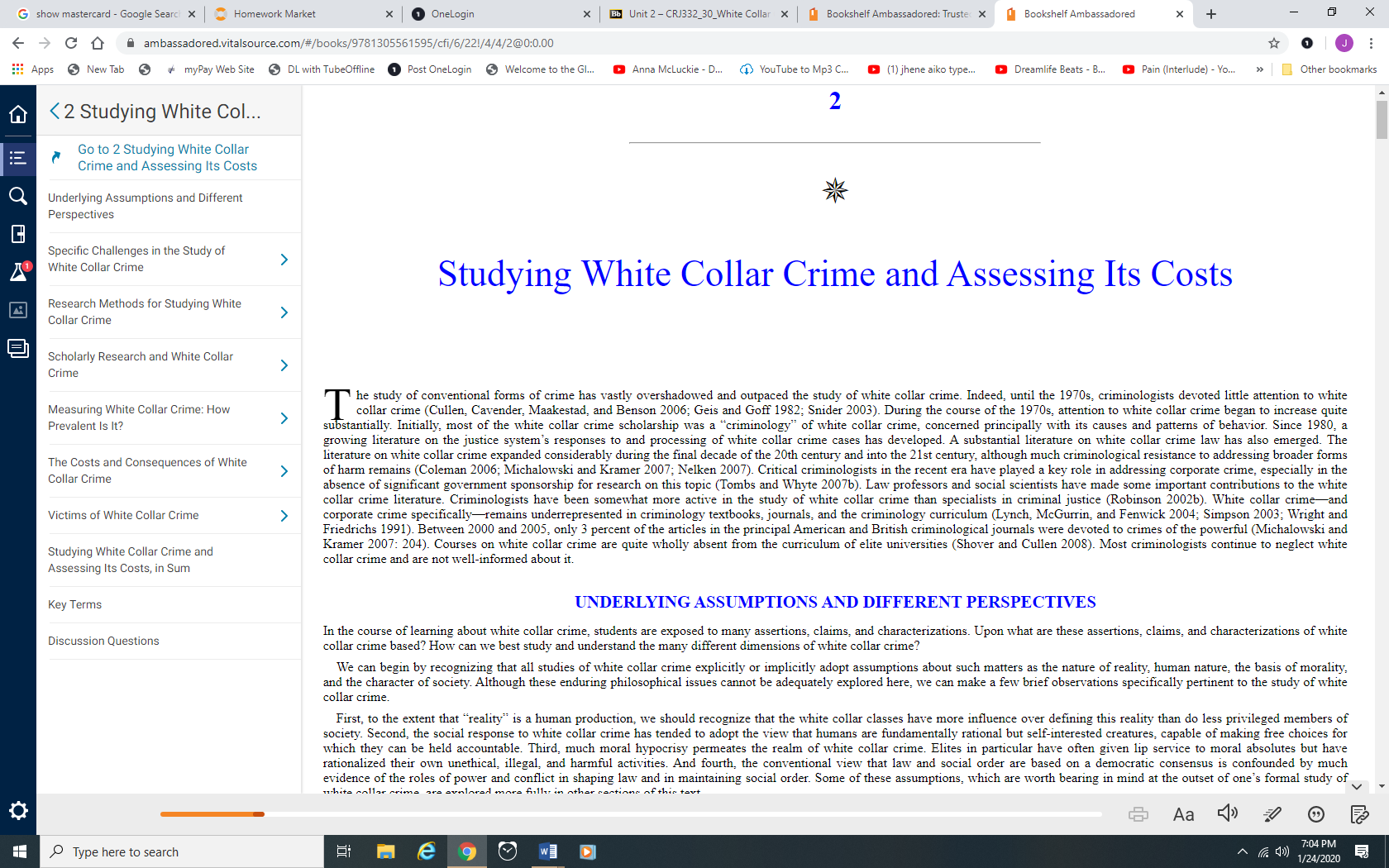The height and width of the screenshot is (868, 1389).
Task: Switch to the Homework Market tab
Action: pyautogui.click(x=303, y=14)
